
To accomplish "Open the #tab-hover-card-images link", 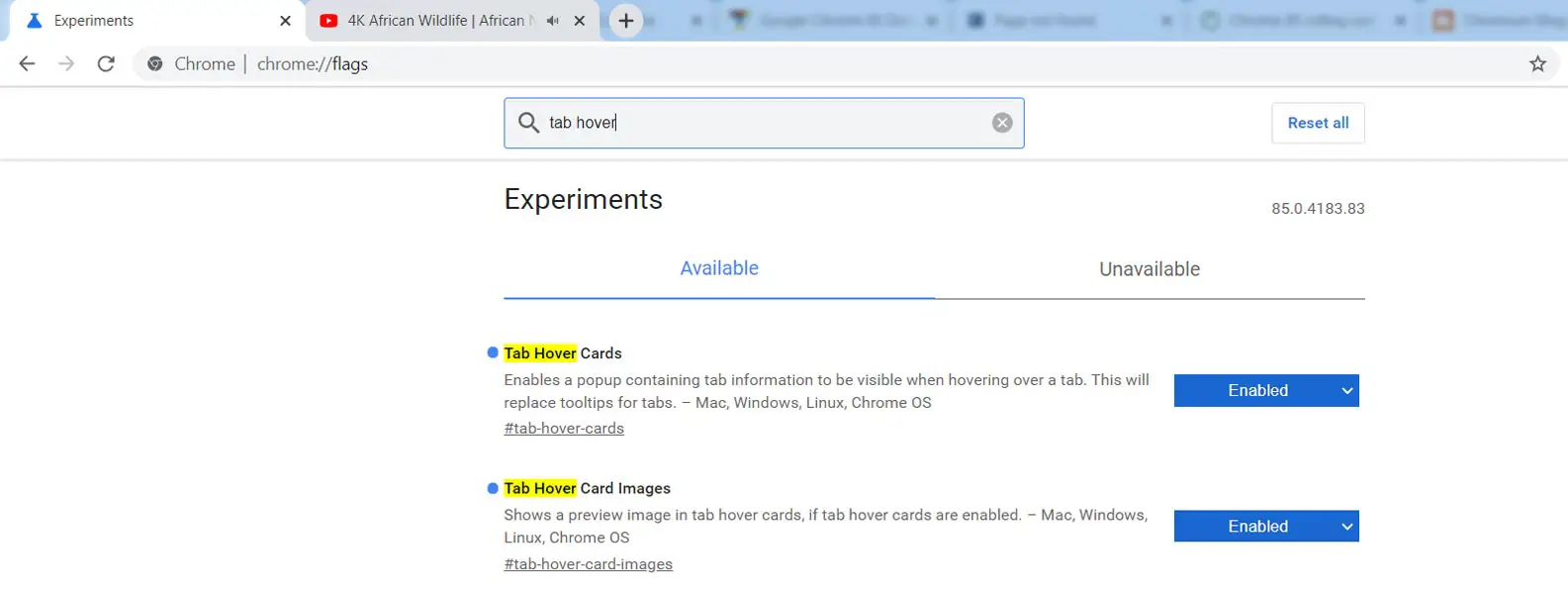I will [x=589, y=564].
